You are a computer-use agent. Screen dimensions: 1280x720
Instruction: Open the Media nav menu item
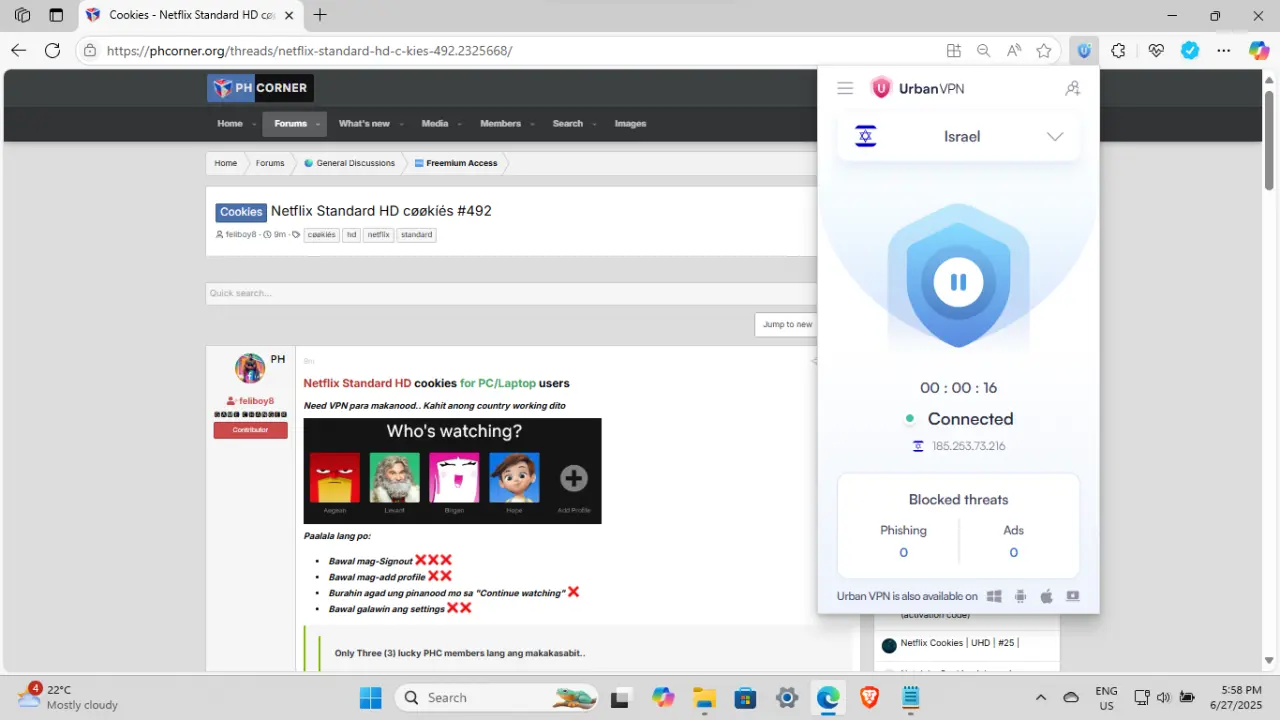(x=434, y=123)
